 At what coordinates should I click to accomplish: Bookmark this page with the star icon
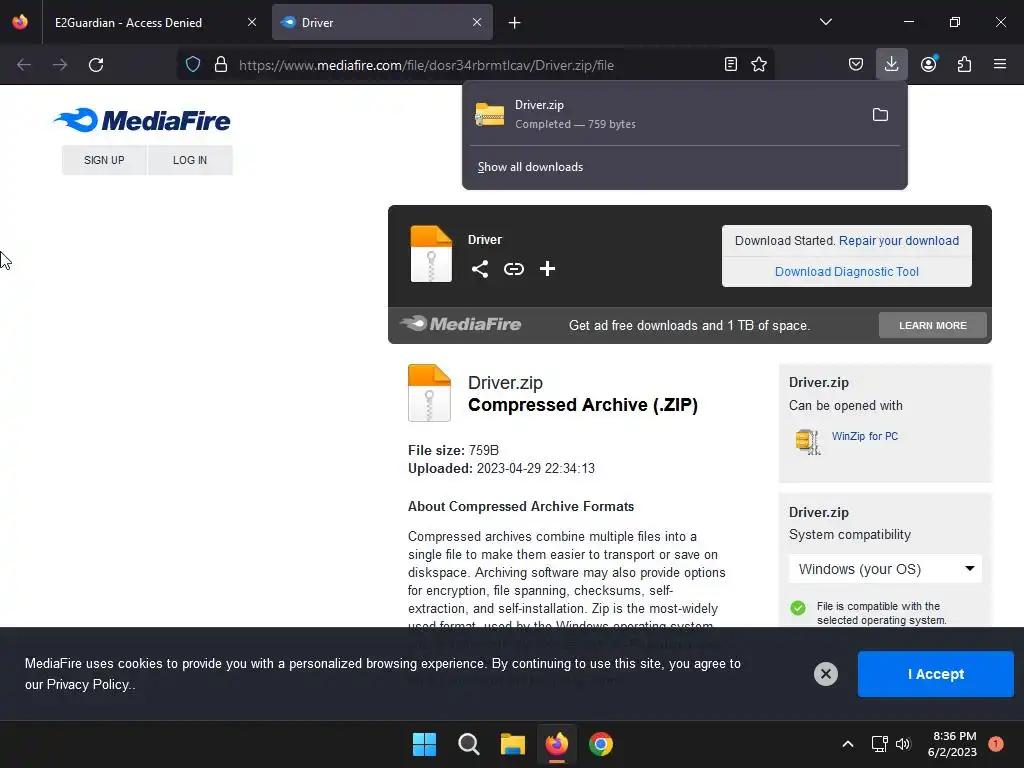(759, 64)
